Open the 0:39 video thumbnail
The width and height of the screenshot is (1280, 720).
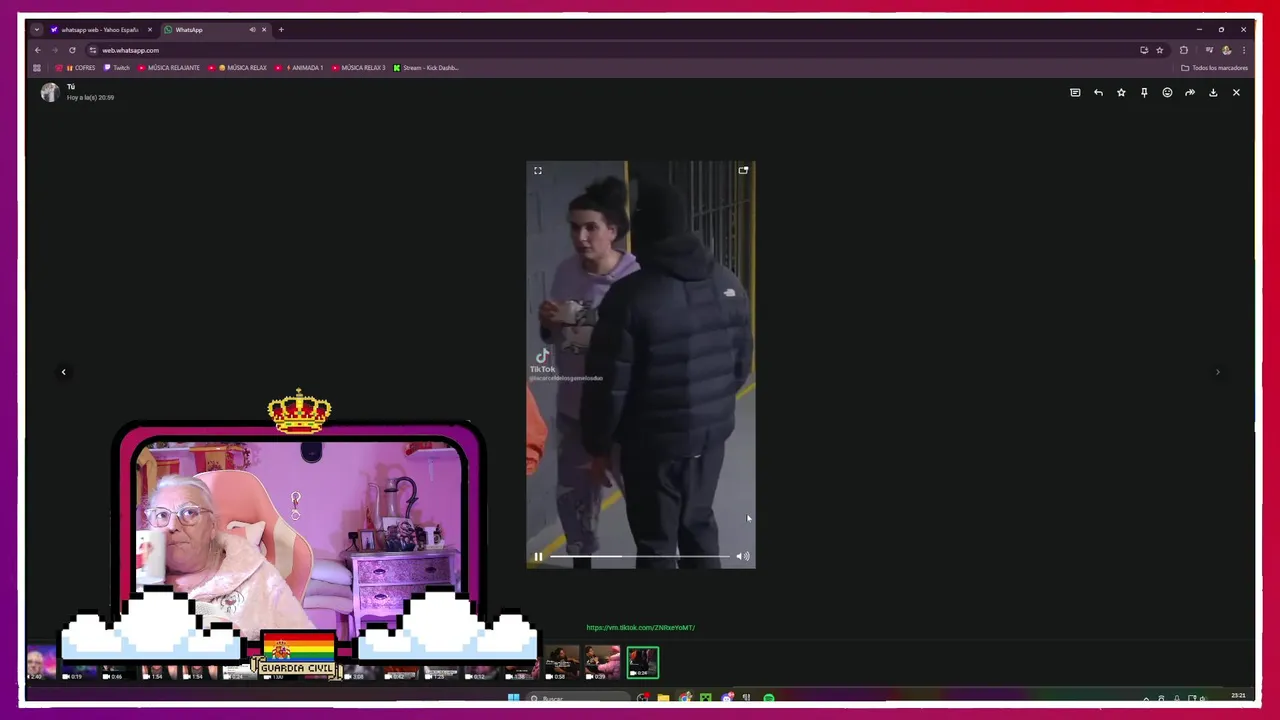[x=602, y=663]
